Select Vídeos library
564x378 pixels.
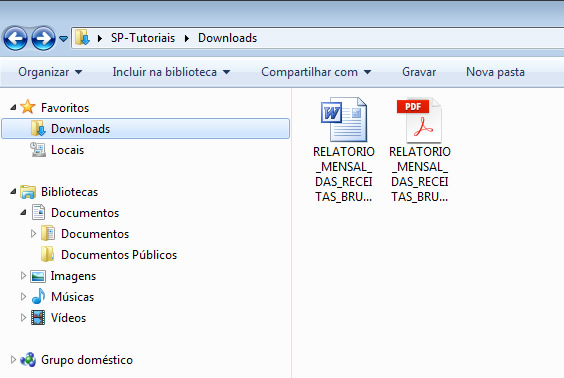(x=68, y=318)
